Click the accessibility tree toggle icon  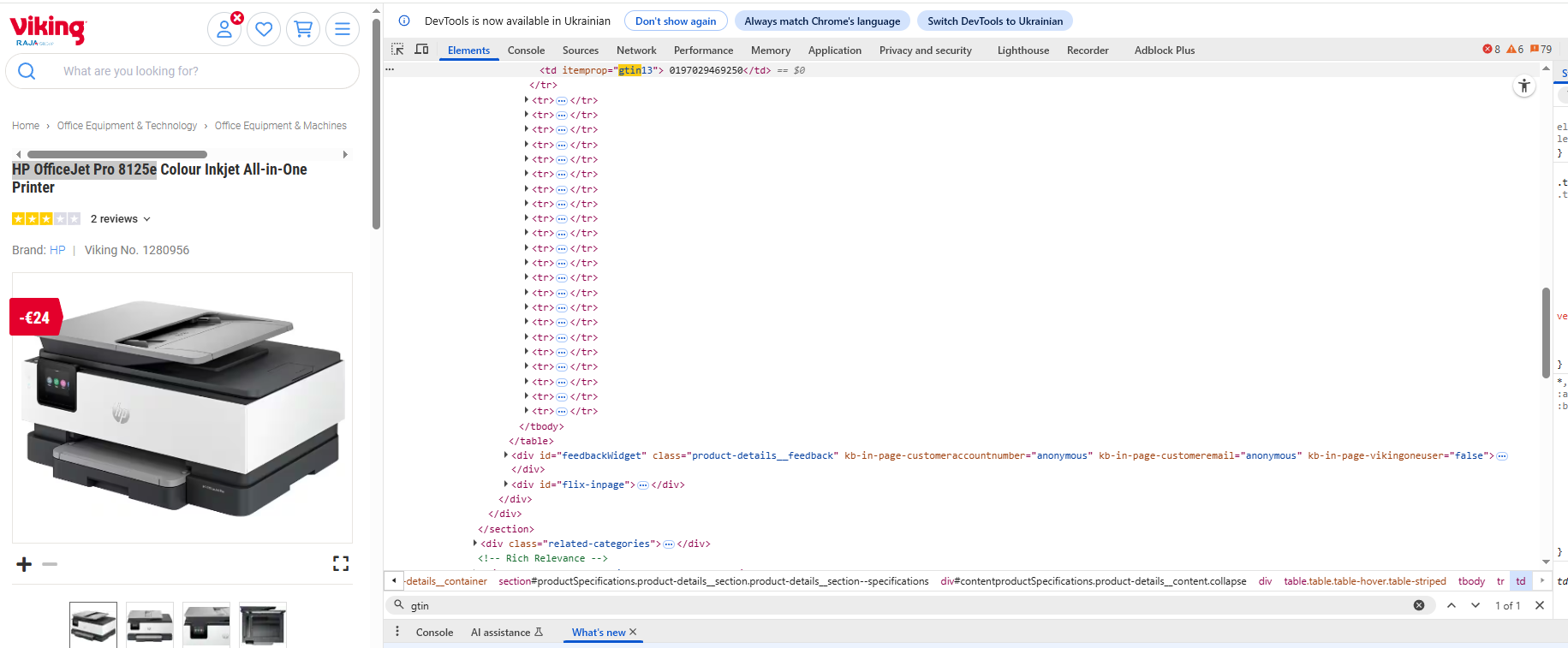1524,86
